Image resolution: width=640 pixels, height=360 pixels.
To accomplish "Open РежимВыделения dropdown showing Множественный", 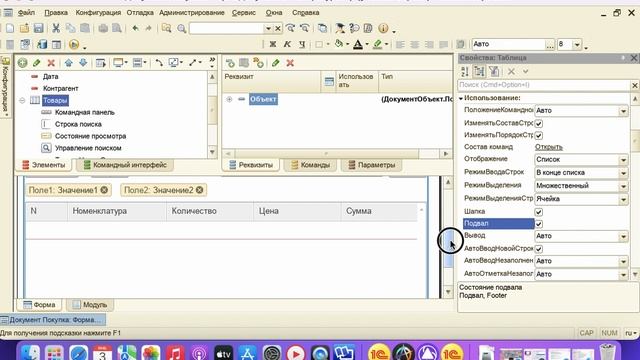I will pyautogui.click(x=623, y=186).
